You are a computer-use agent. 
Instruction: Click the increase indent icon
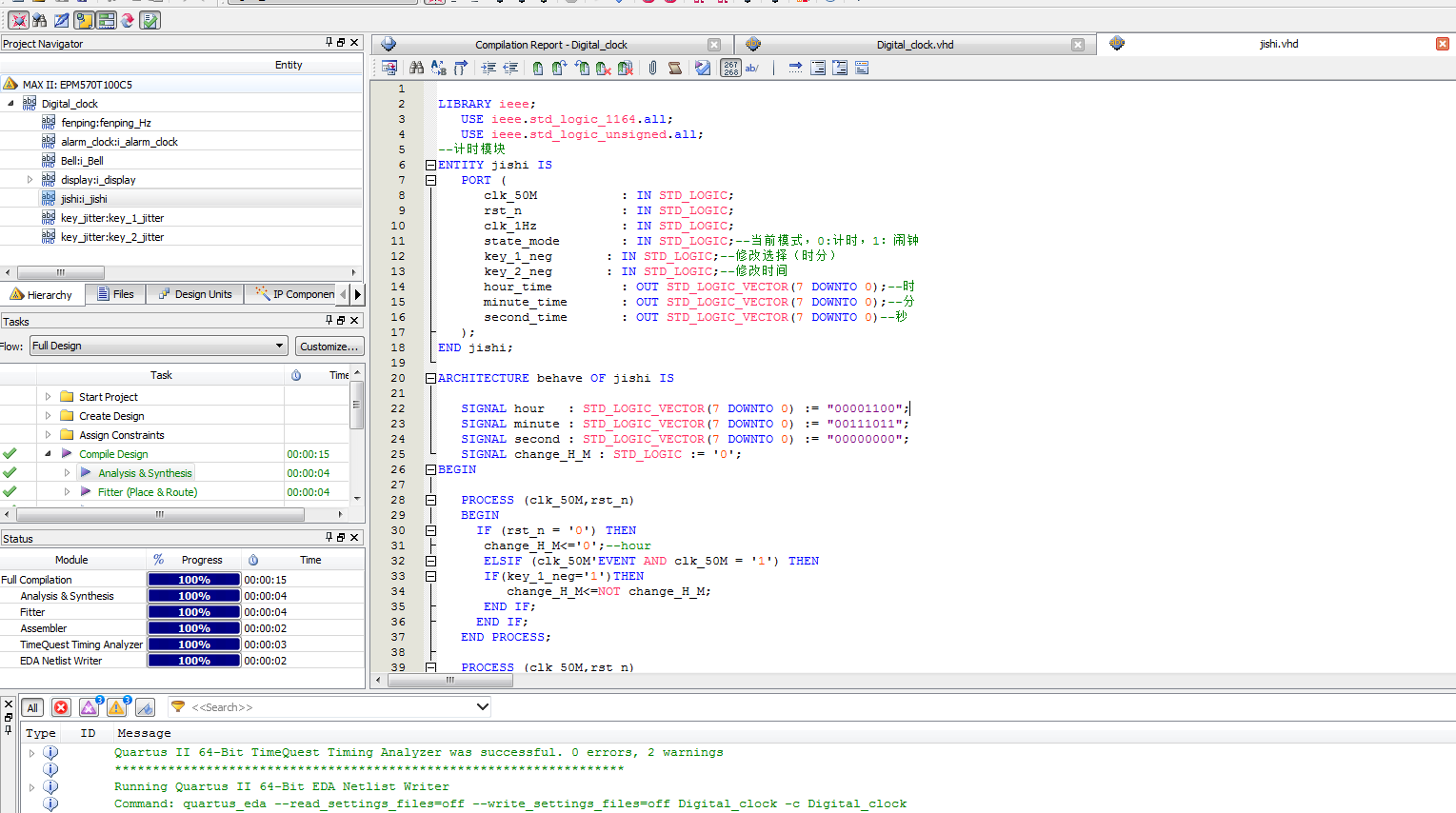pyautogui.click(x=489, y=68)
